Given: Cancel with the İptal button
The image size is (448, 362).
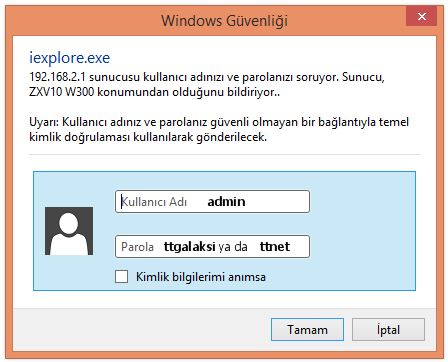Looking at the screenshot, I should pyautogui.click(x=388, y=330).
